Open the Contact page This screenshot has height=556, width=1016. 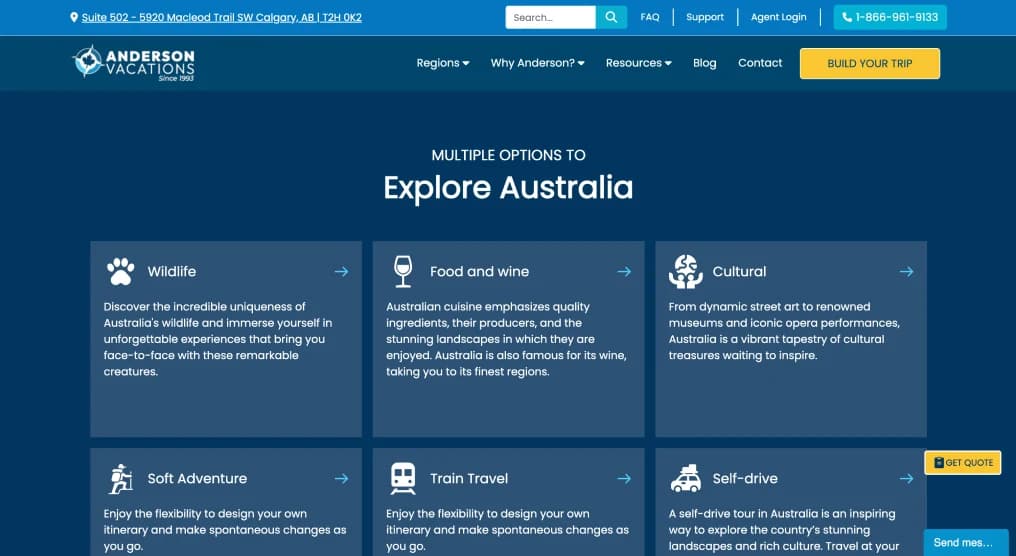click(x=760, y=63)
